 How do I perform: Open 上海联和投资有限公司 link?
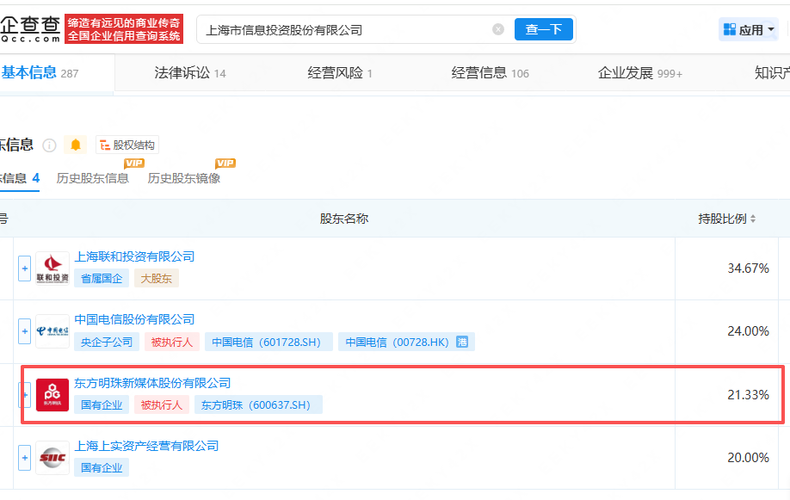tap(135, 257)
